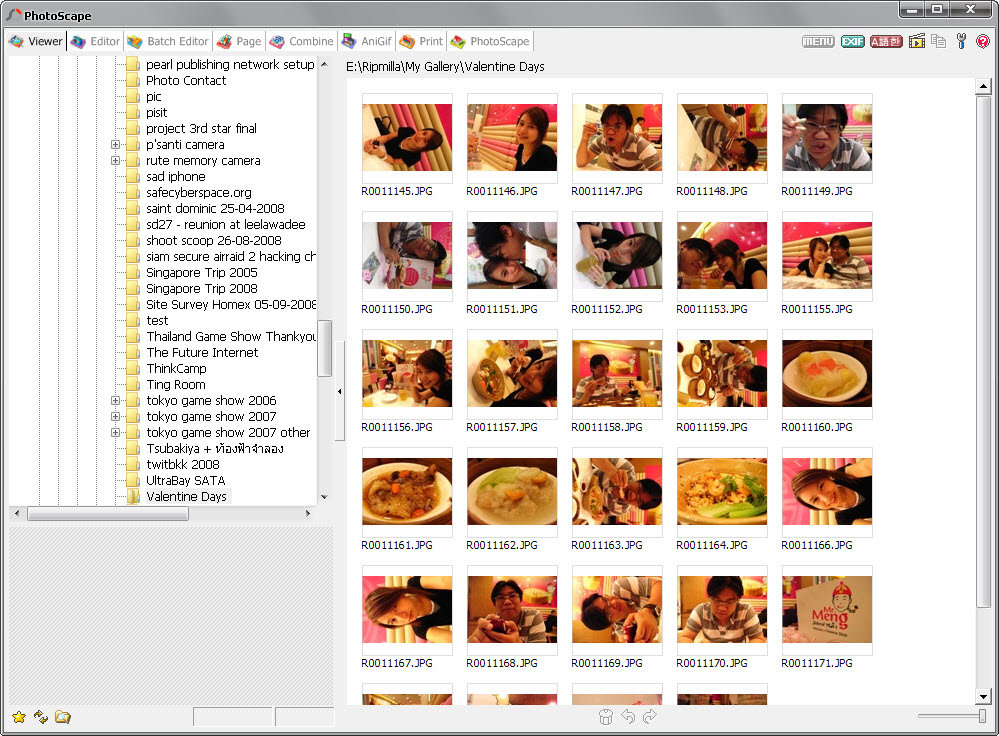Click the folder tree scroll down arrow
The height and width of the screenshot is (736, 999).
coord(325,497)
